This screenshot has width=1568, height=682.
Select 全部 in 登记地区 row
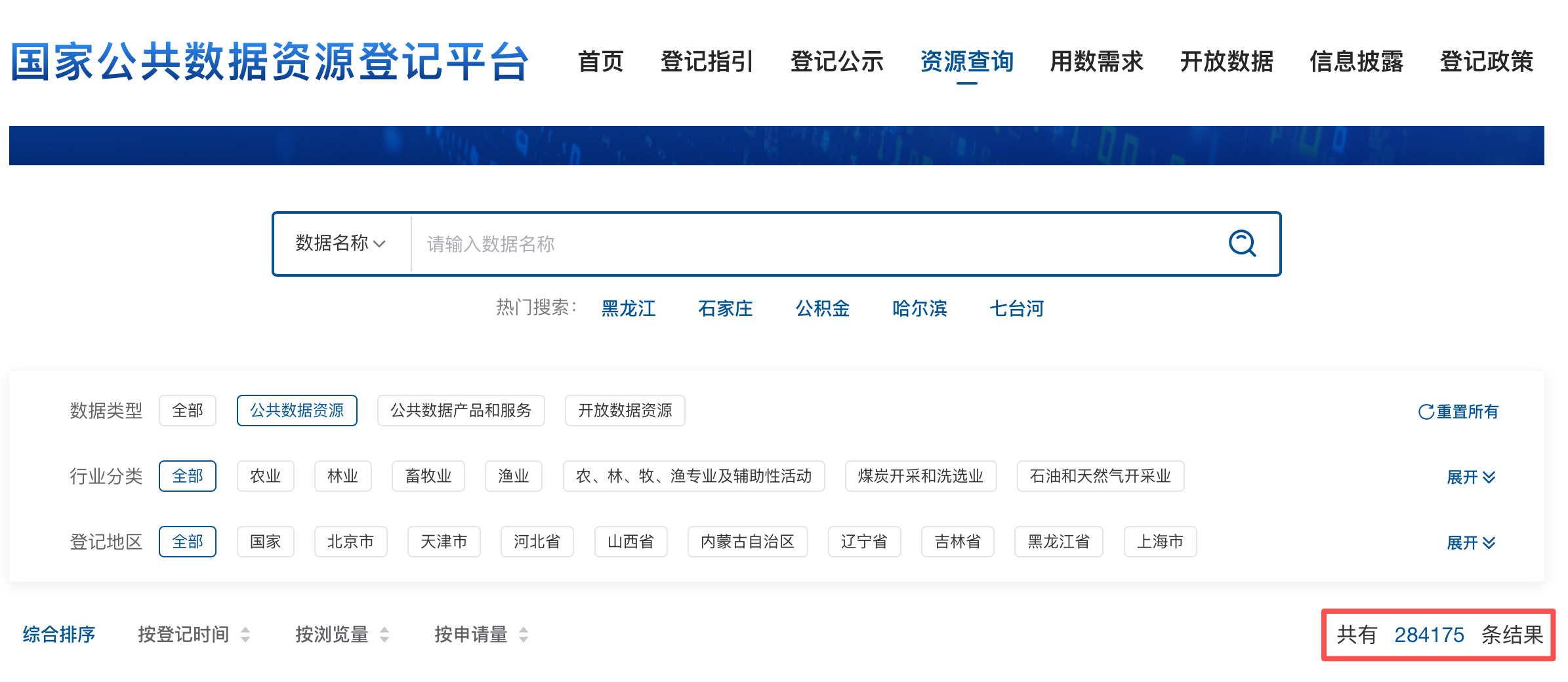[188, 542]
